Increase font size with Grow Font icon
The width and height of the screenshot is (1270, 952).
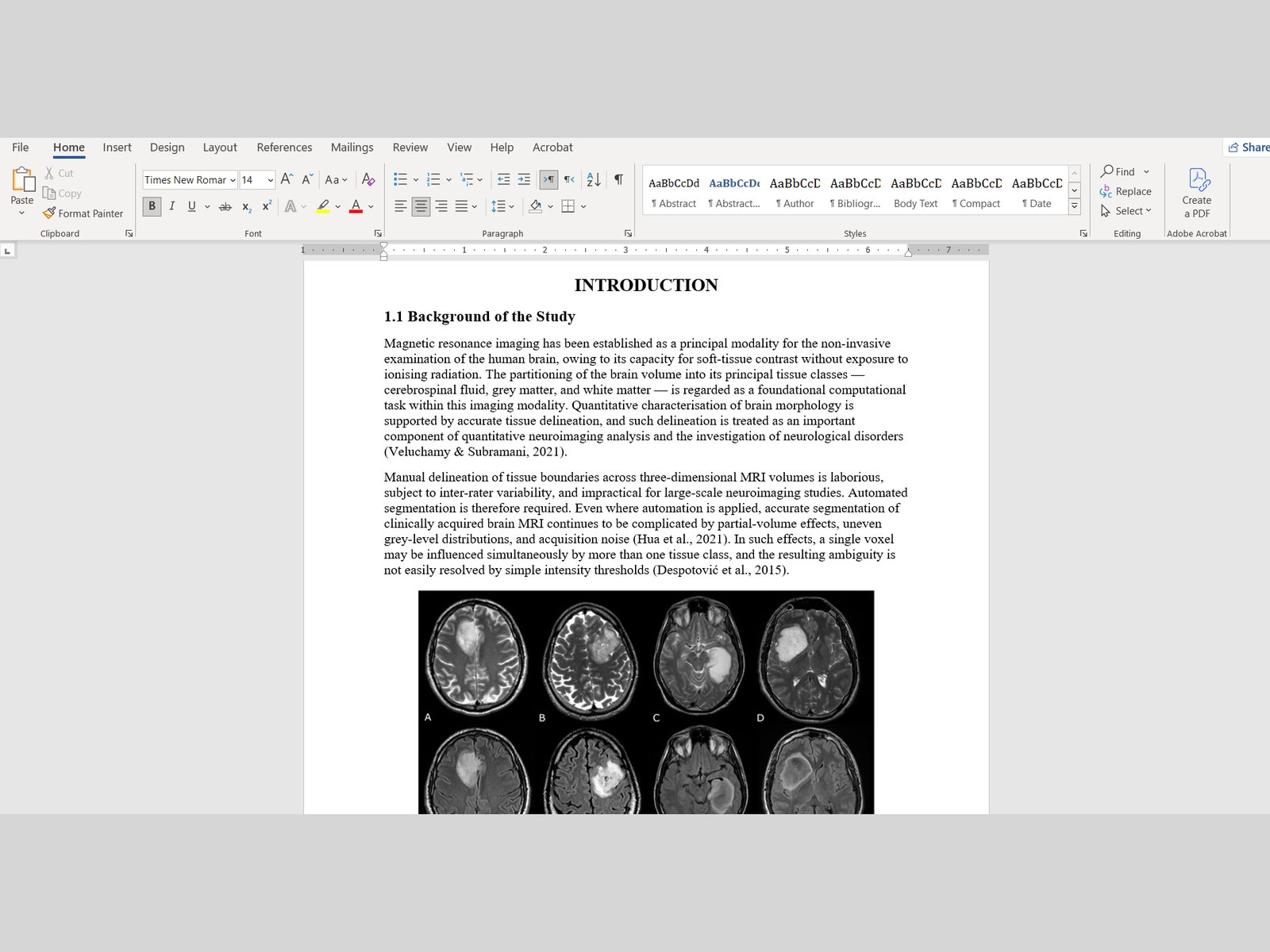pyautogui.click(x=287, y=179)
